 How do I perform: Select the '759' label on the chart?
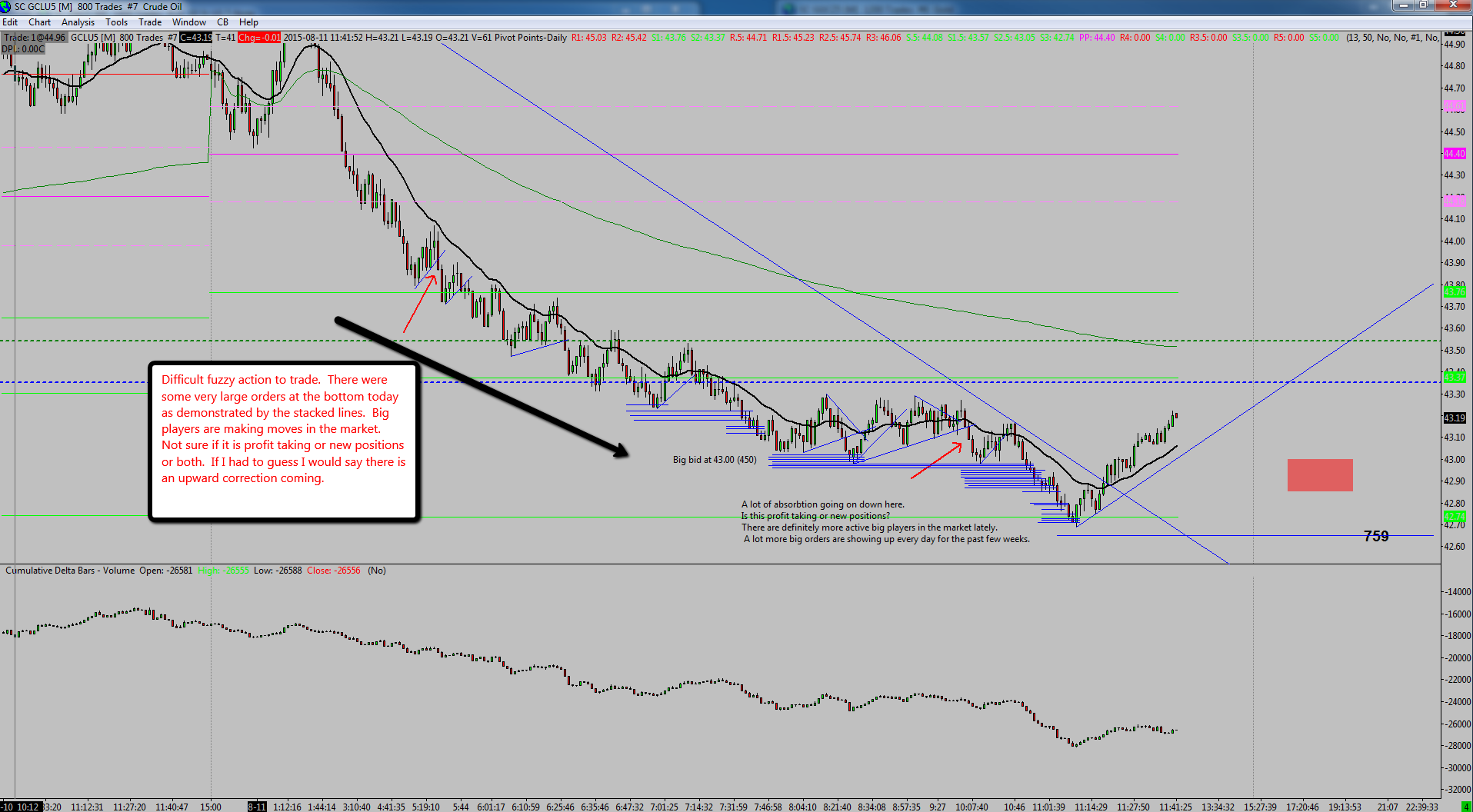coord(1376,536)
